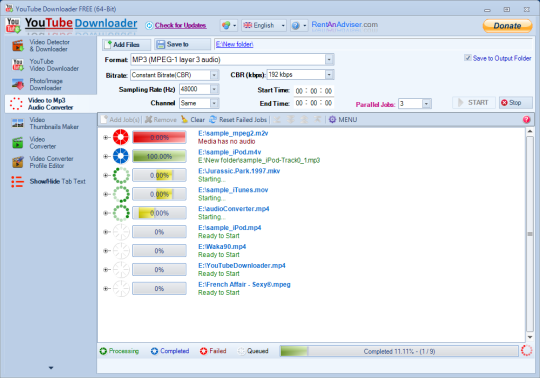The image size is (540, 378).
Task: Toggle Save to Output Folder checkbox
Action: pos(468,58)
